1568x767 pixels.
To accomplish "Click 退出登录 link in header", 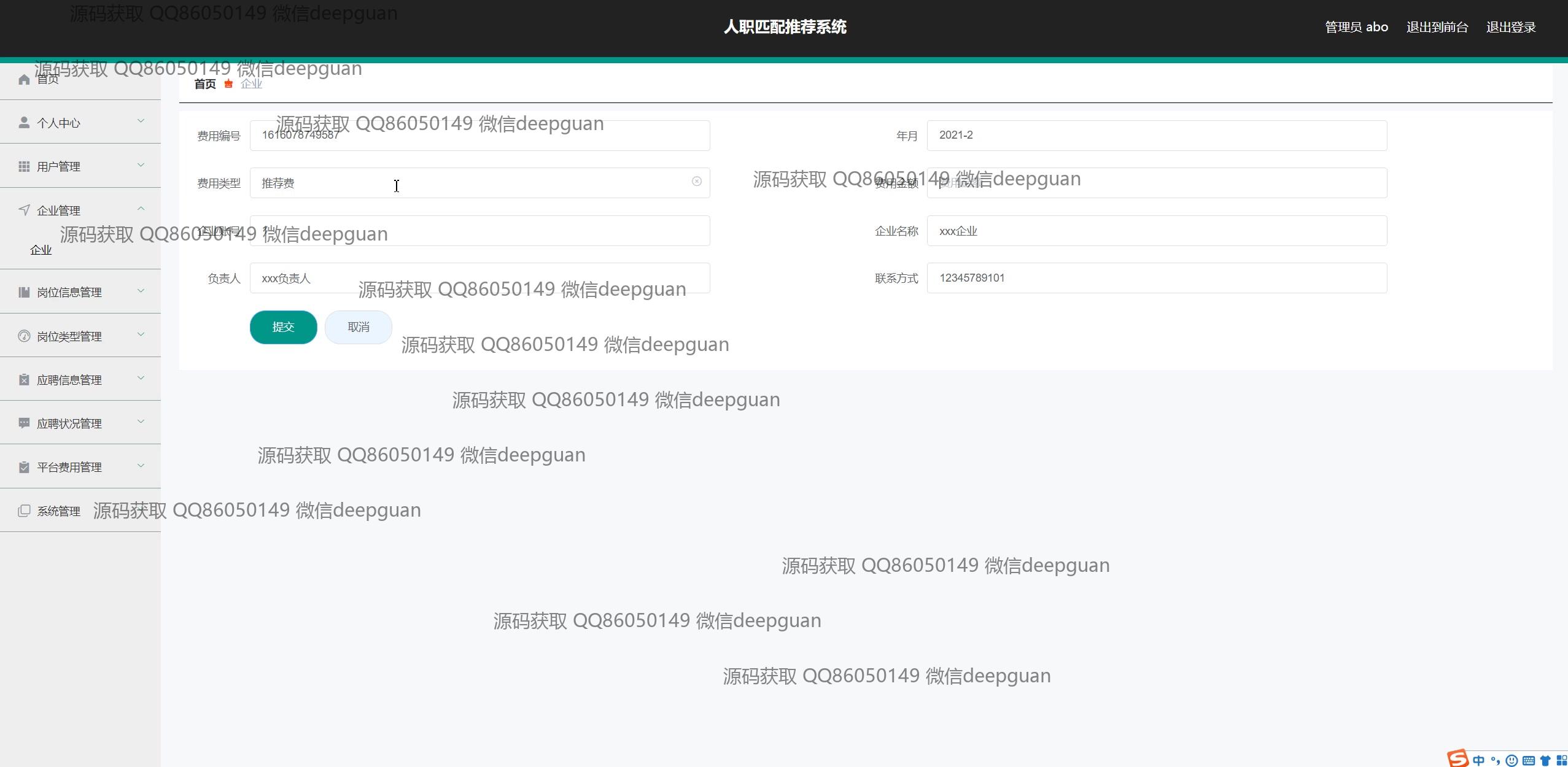I will pos(1510,27).
